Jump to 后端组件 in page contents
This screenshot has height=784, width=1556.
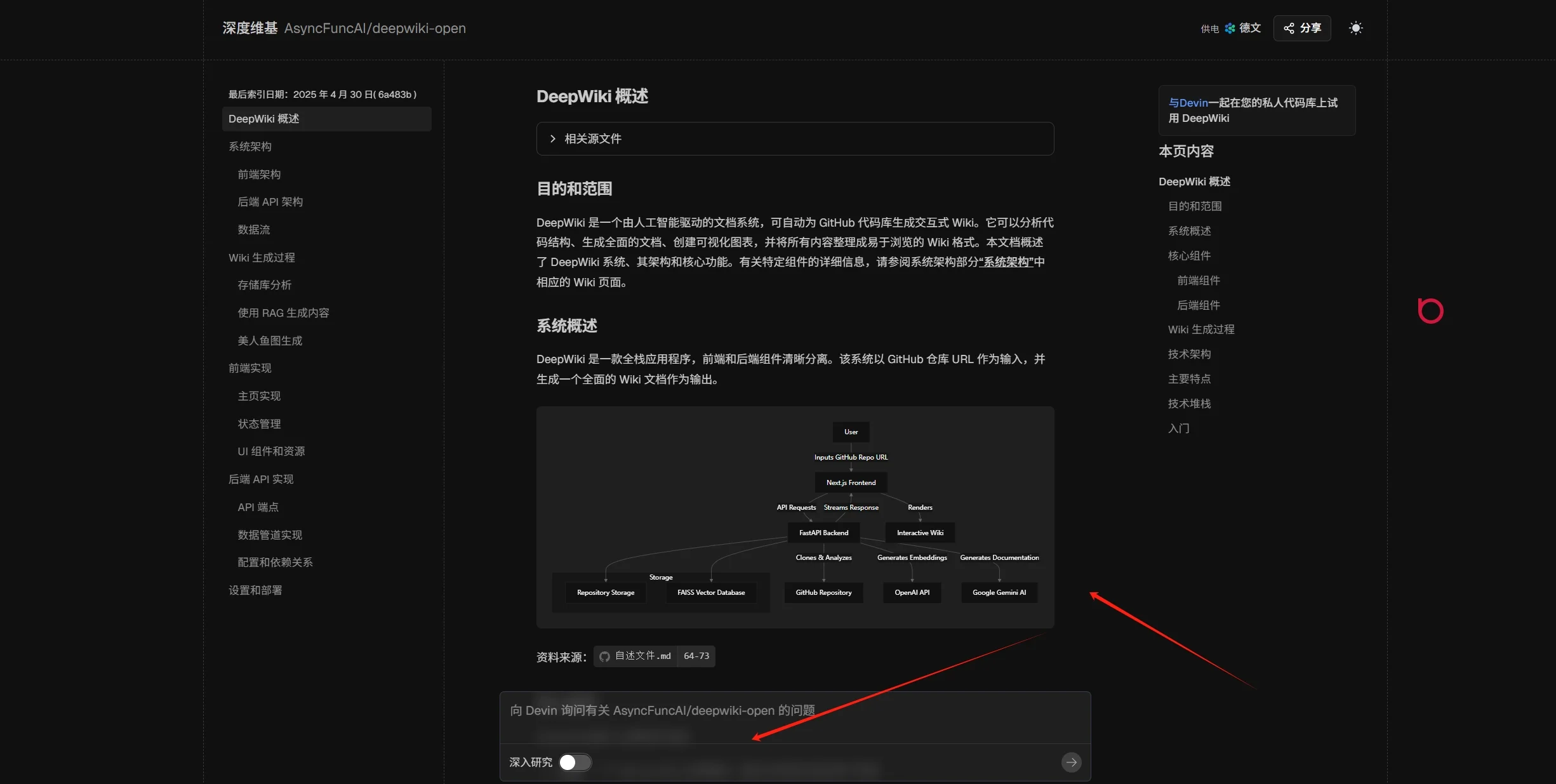pos(1199,305)
